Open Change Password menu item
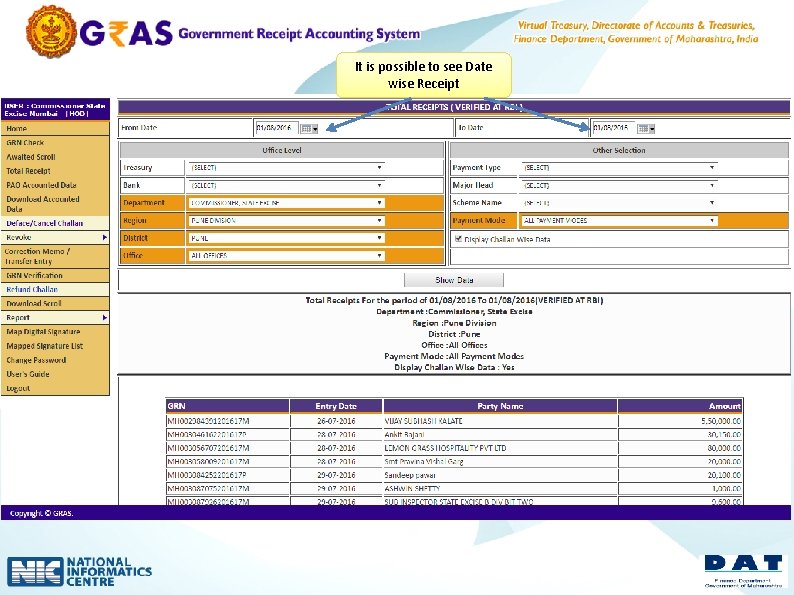Viewport: 794px width, 595px height. pyautogui.click(x=55, y=361)
